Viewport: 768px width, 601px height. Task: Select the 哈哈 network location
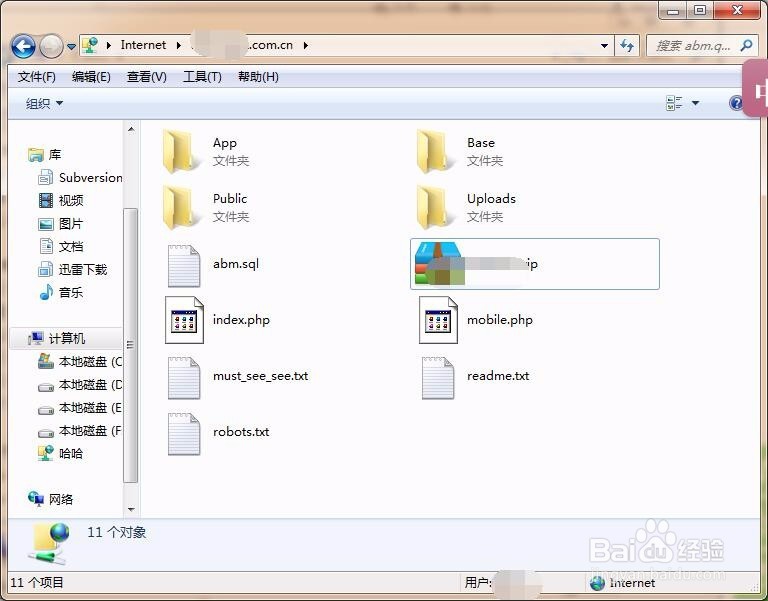click(x=60, y=454)
